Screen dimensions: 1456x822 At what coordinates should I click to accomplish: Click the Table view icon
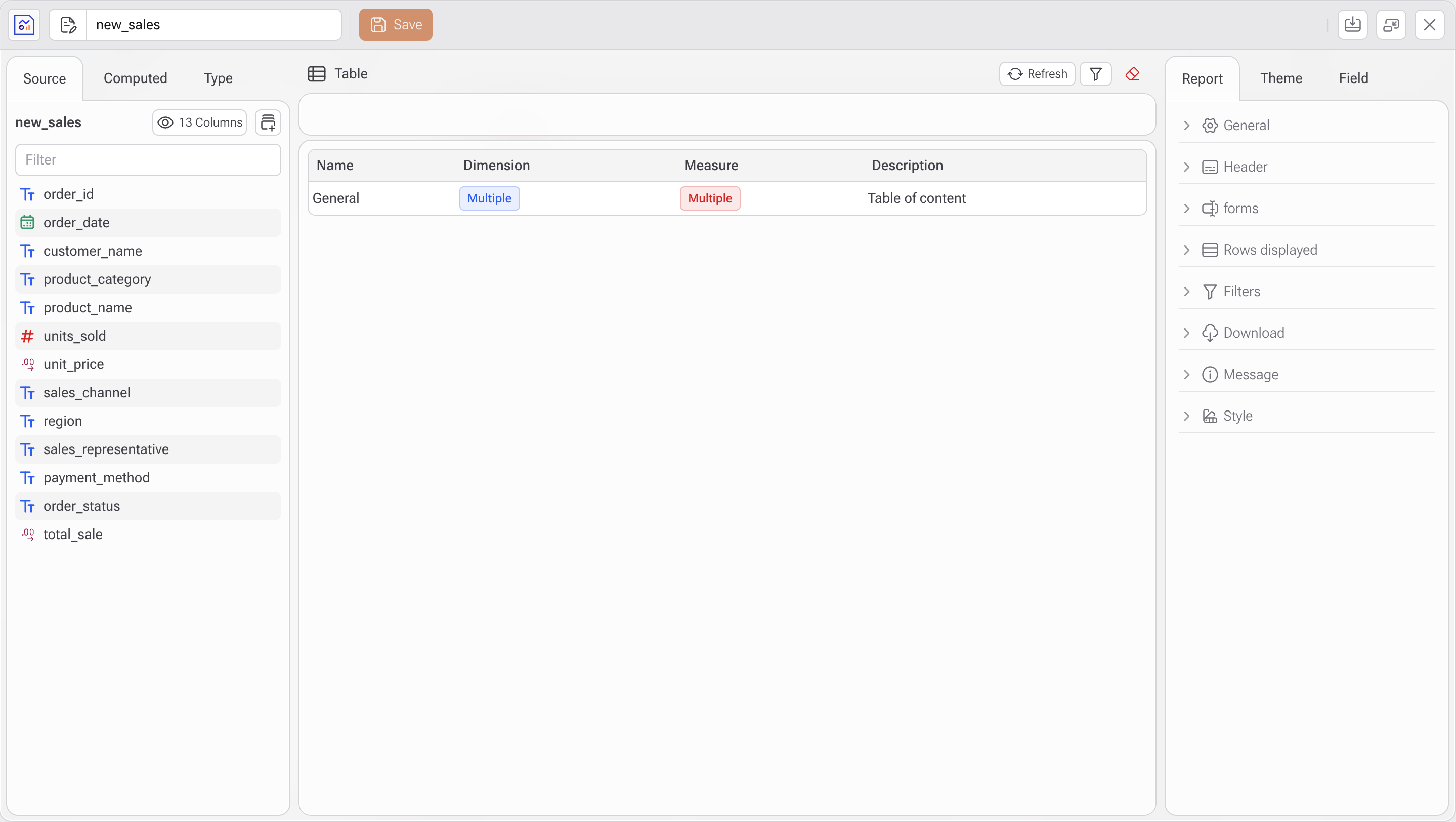(x=317, y=74)
